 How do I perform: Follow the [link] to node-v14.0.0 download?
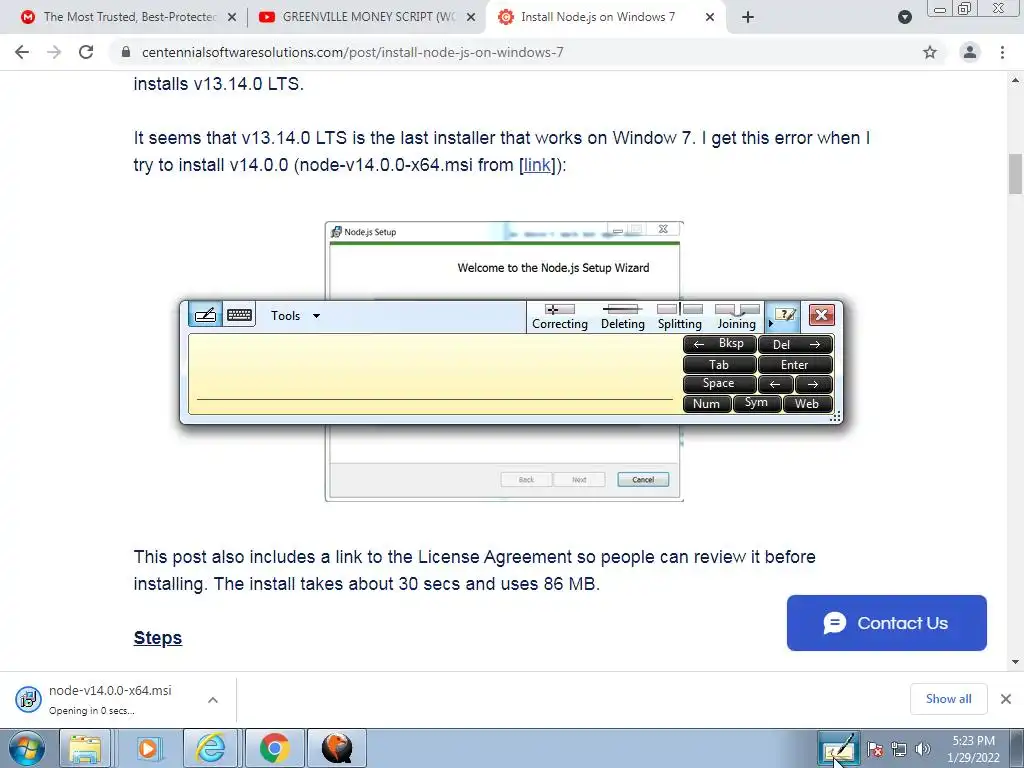click(537, 165)
